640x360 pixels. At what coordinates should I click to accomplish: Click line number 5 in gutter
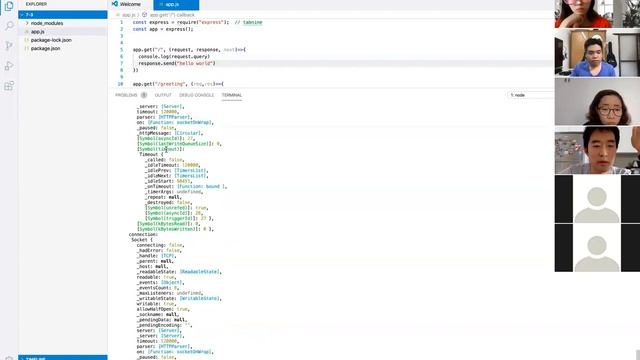(121, 50)
